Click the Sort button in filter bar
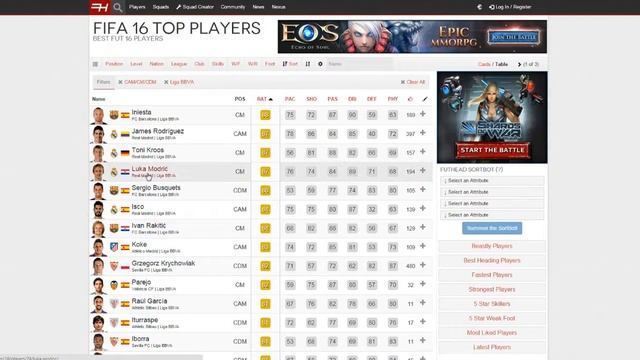 point(290,64)
